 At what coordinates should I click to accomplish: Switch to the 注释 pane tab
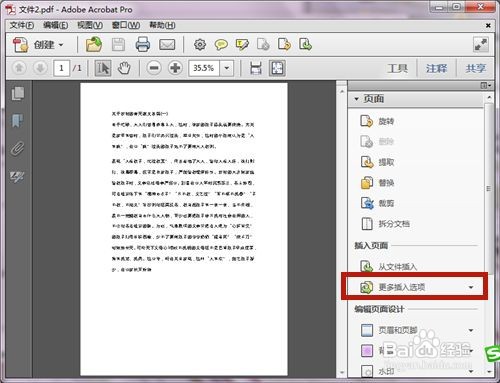(x=436, y=69)
